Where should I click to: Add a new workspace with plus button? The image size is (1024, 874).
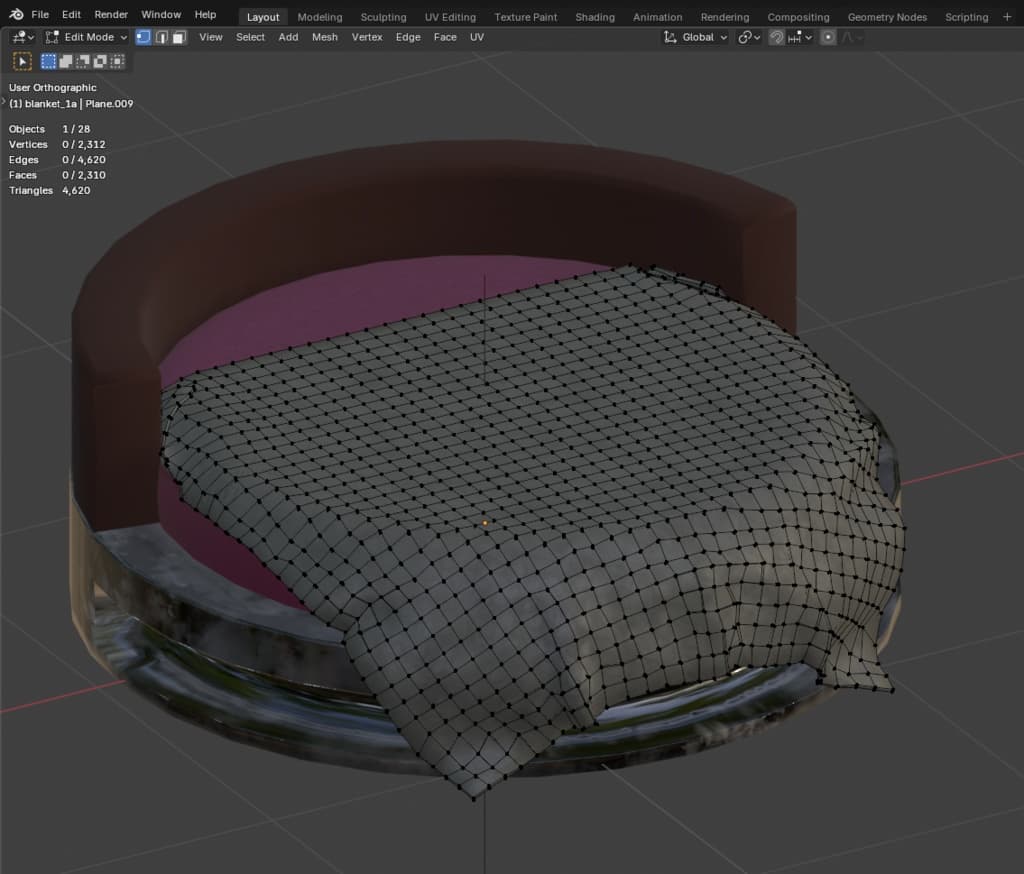tap(1007, 16)
